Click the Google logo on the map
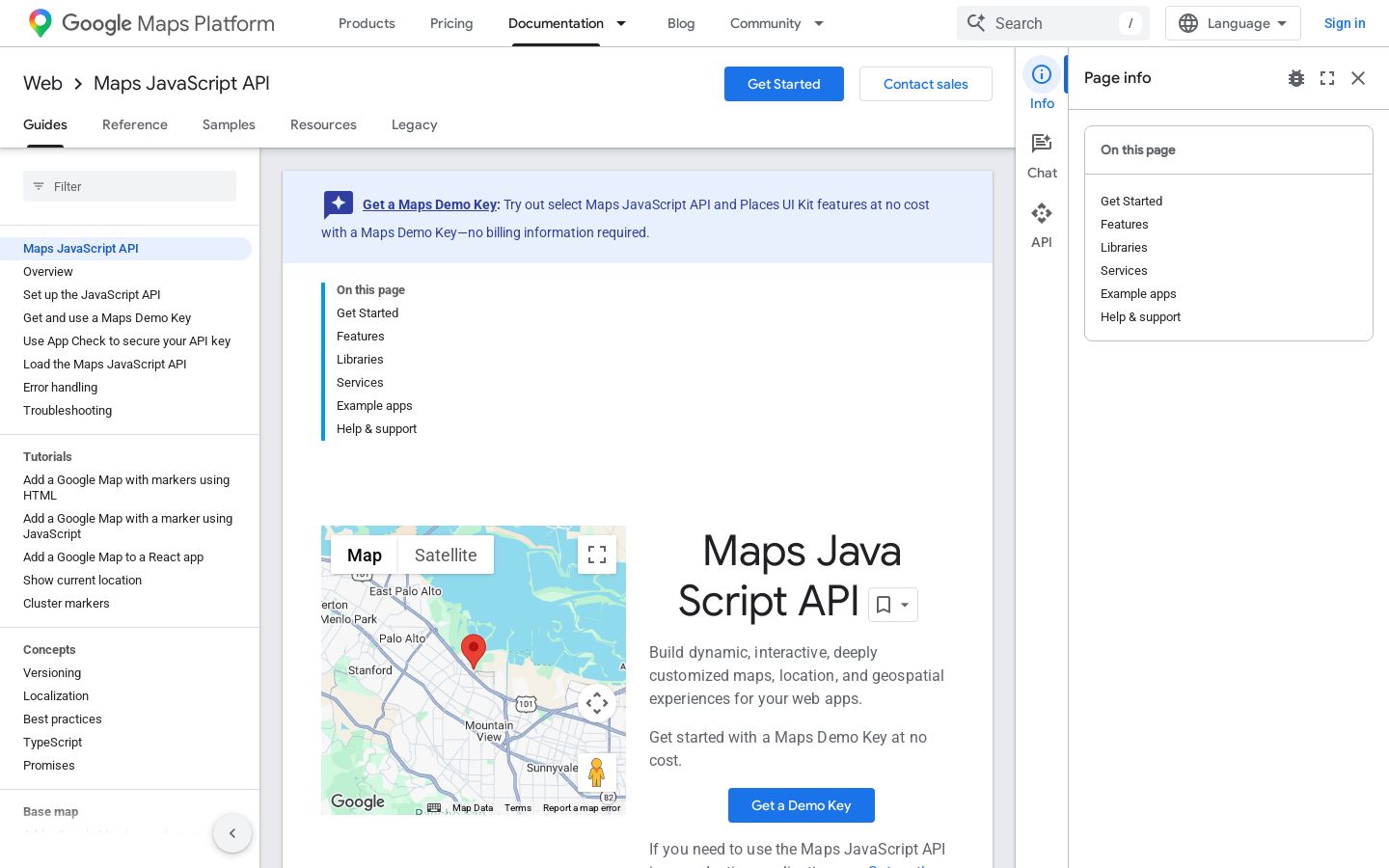The image size is (1389, 868). (358, 801)
